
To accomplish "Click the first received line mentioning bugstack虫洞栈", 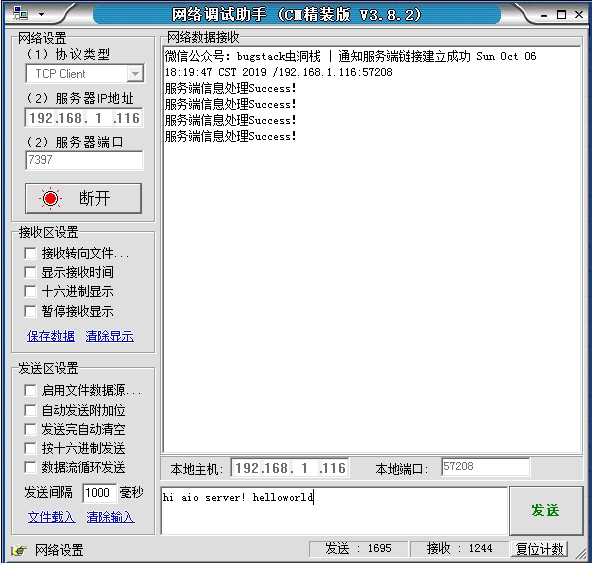I will pyautogui.click(x=350, y=57).
